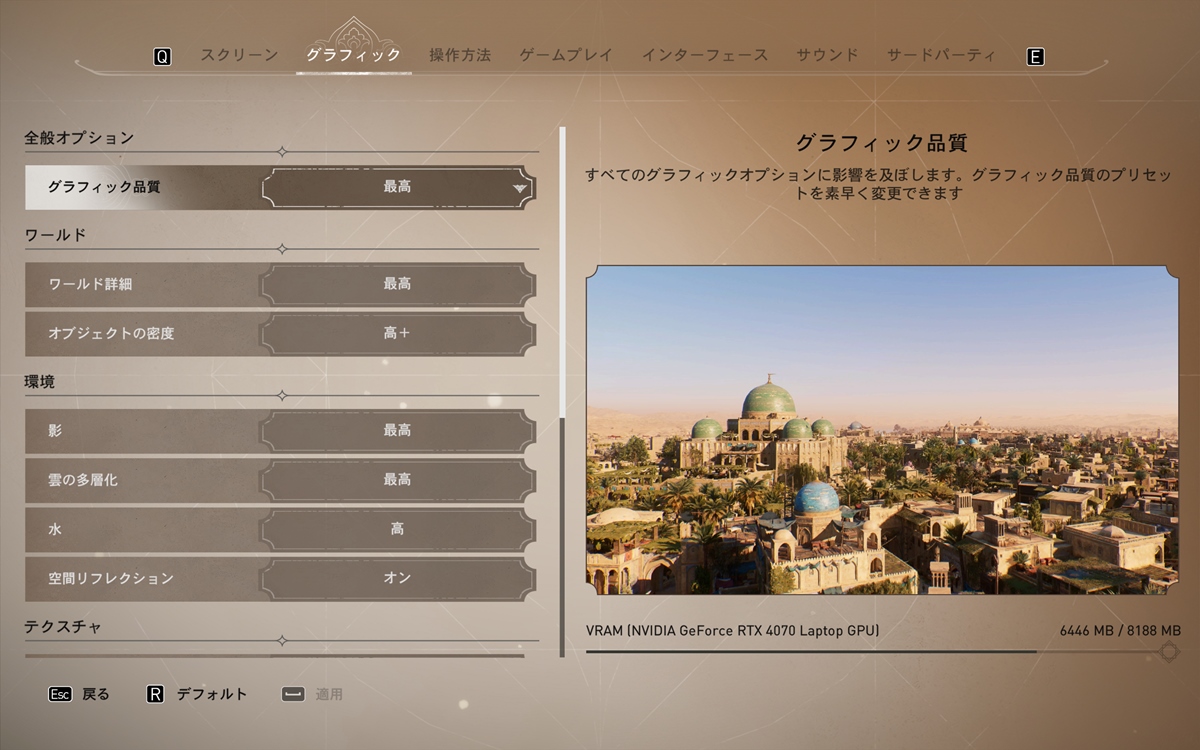Click the VRAM usage bar
1200x750 pixels.
point(882,651)
